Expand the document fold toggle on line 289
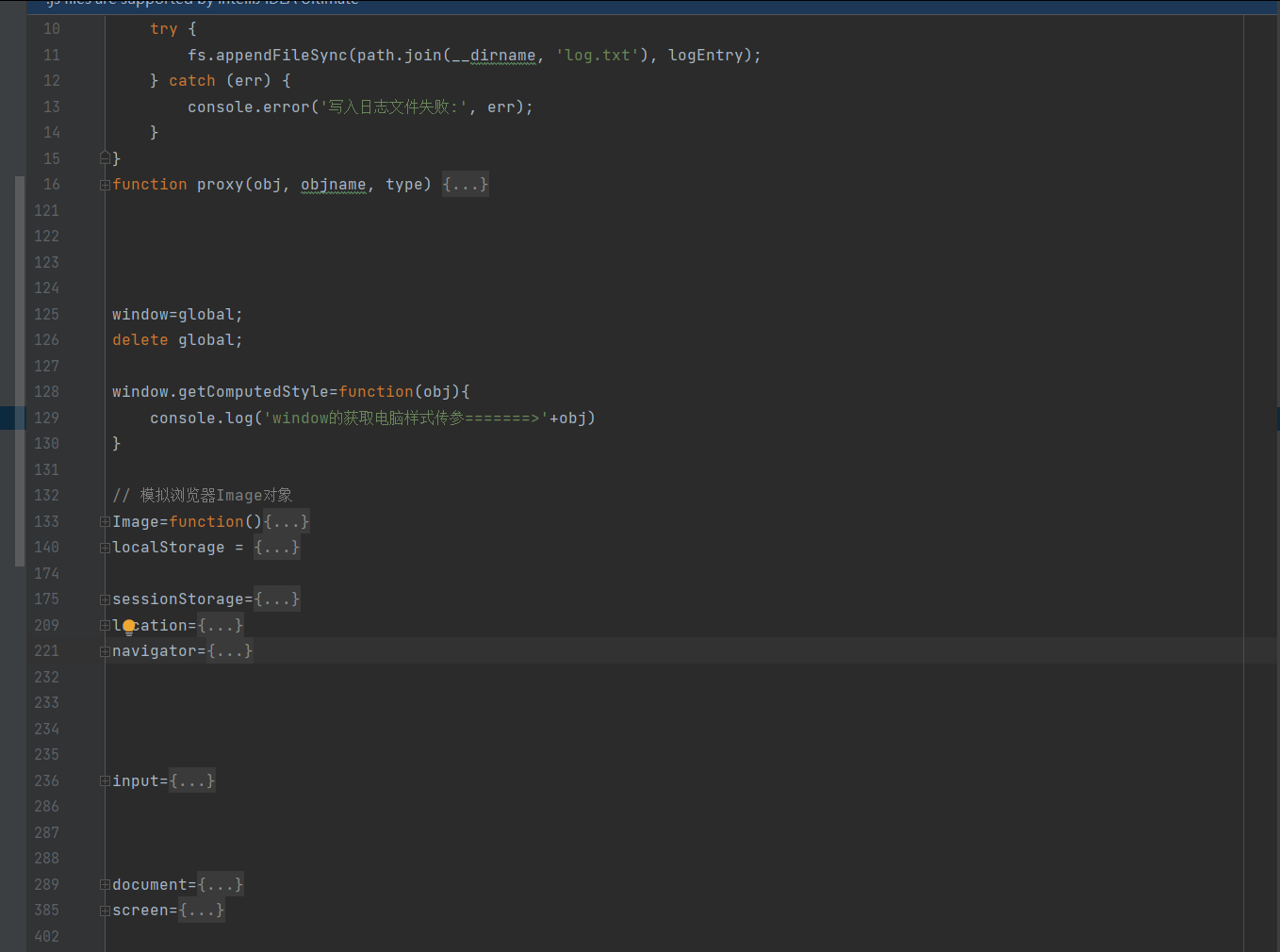1280x952 pixels. point(105,885)
